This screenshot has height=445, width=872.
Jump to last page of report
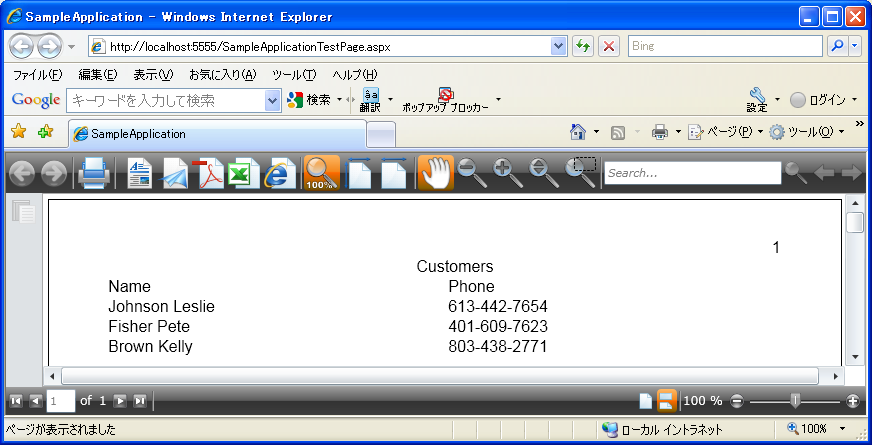(x=140, y=400)
